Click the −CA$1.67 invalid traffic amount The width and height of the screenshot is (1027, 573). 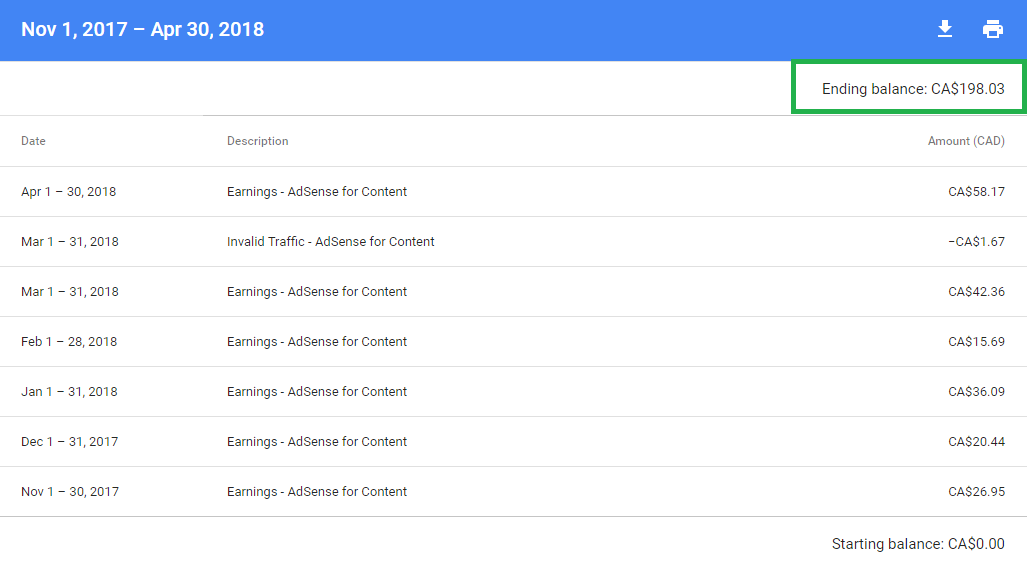click(976, 242)
